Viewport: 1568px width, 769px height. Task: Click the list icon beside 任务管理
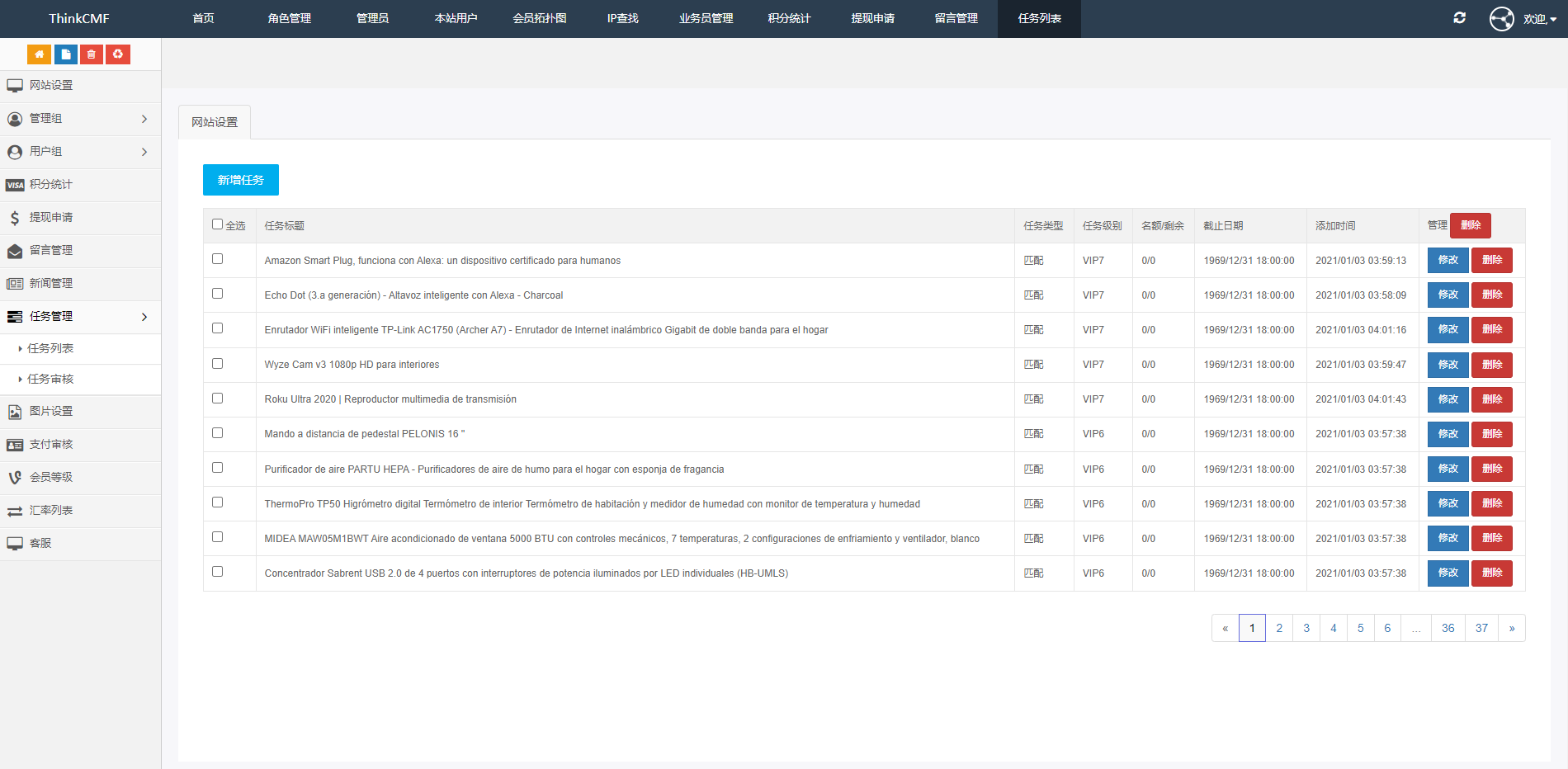point(15,317)
